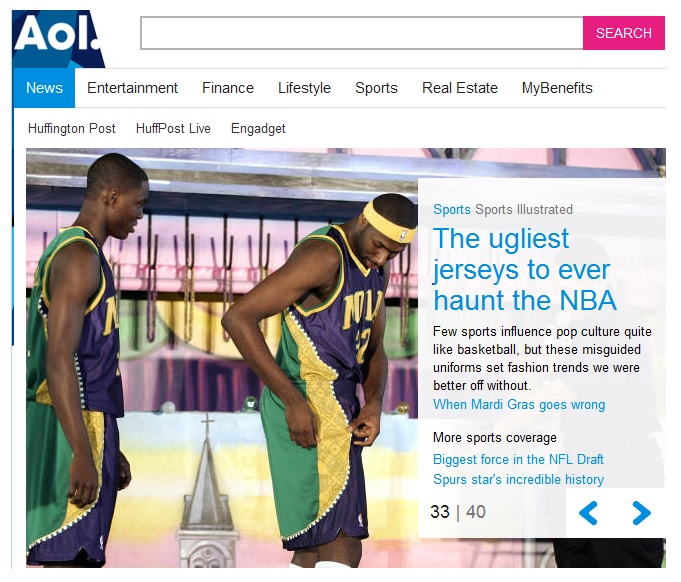Image resolution: width=681 pixels, height=582 pixels.
Task: Go to the previous slide arrow
Action: pos(588,513)
